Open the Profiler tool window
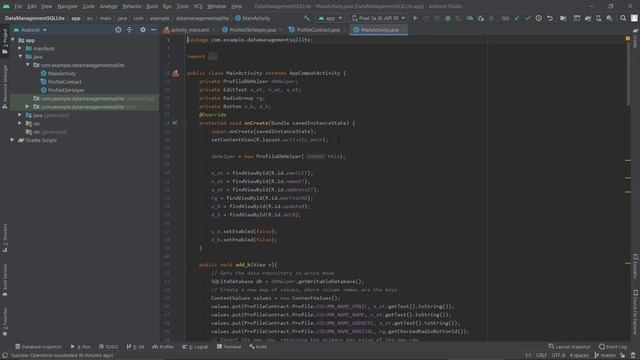 tap(163, 347)
